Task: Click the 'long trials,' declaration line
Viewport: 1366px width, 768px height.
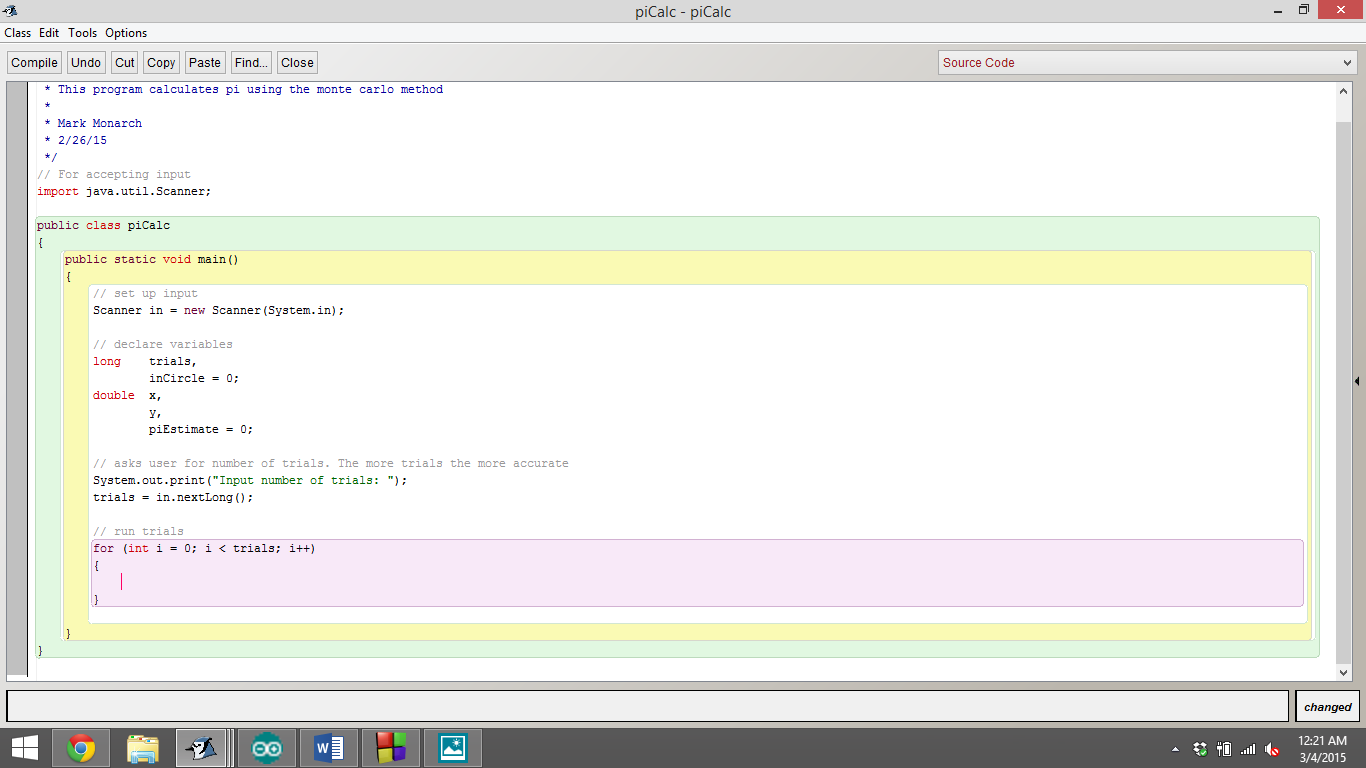Action: coord(145,361)
